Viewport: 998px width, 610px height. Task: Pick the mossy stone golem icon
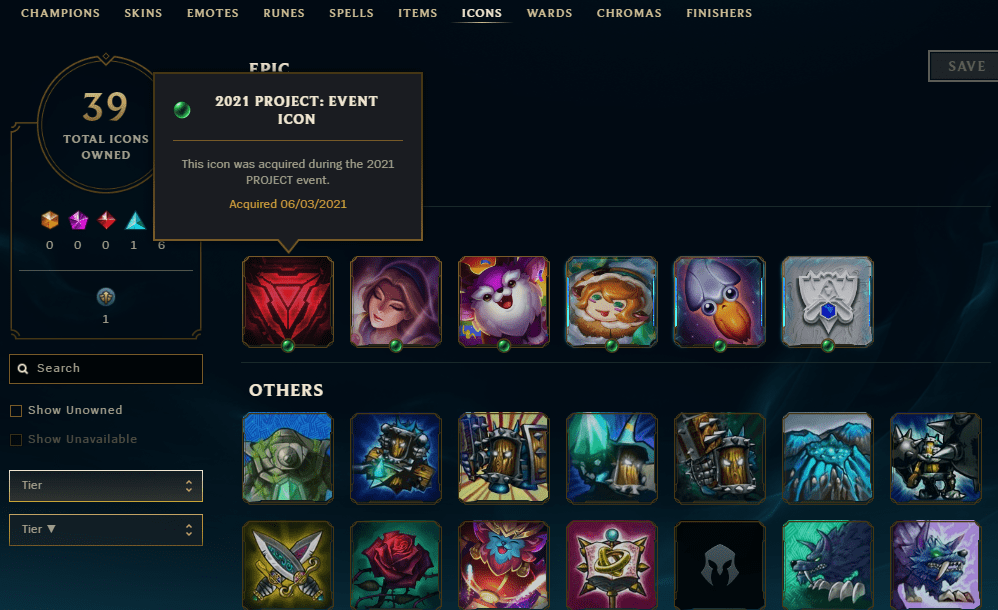288,458
